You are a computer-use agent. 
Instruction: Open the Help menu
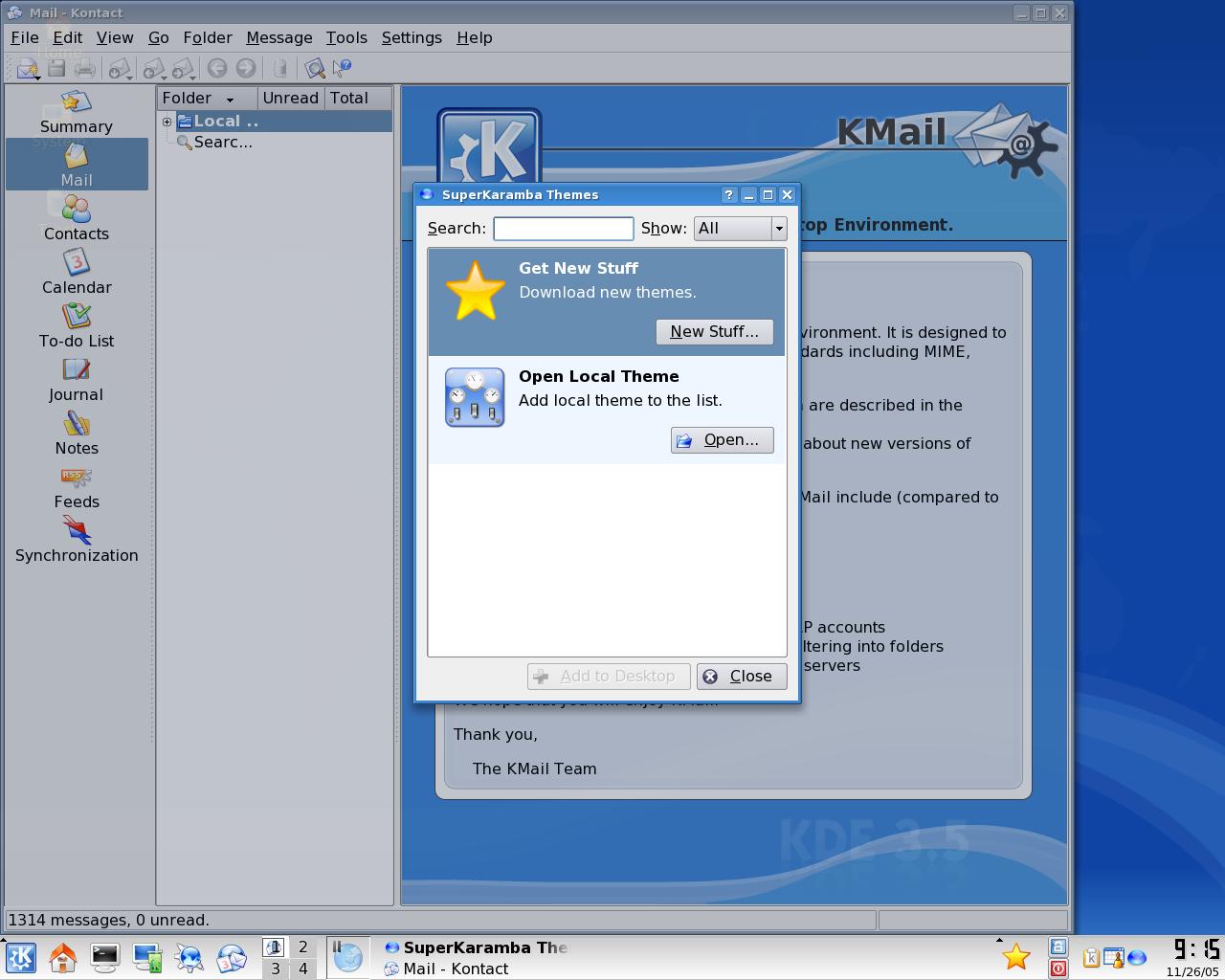coord(475,37)
